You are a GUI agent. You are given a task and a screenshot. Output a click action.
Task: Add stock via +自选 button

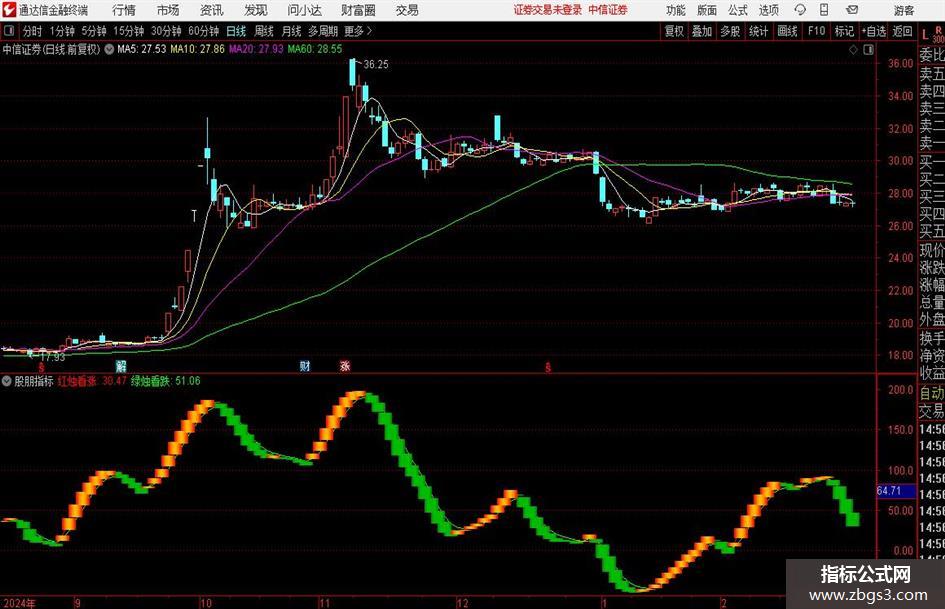pyautogui.click(x=874, y=31)
